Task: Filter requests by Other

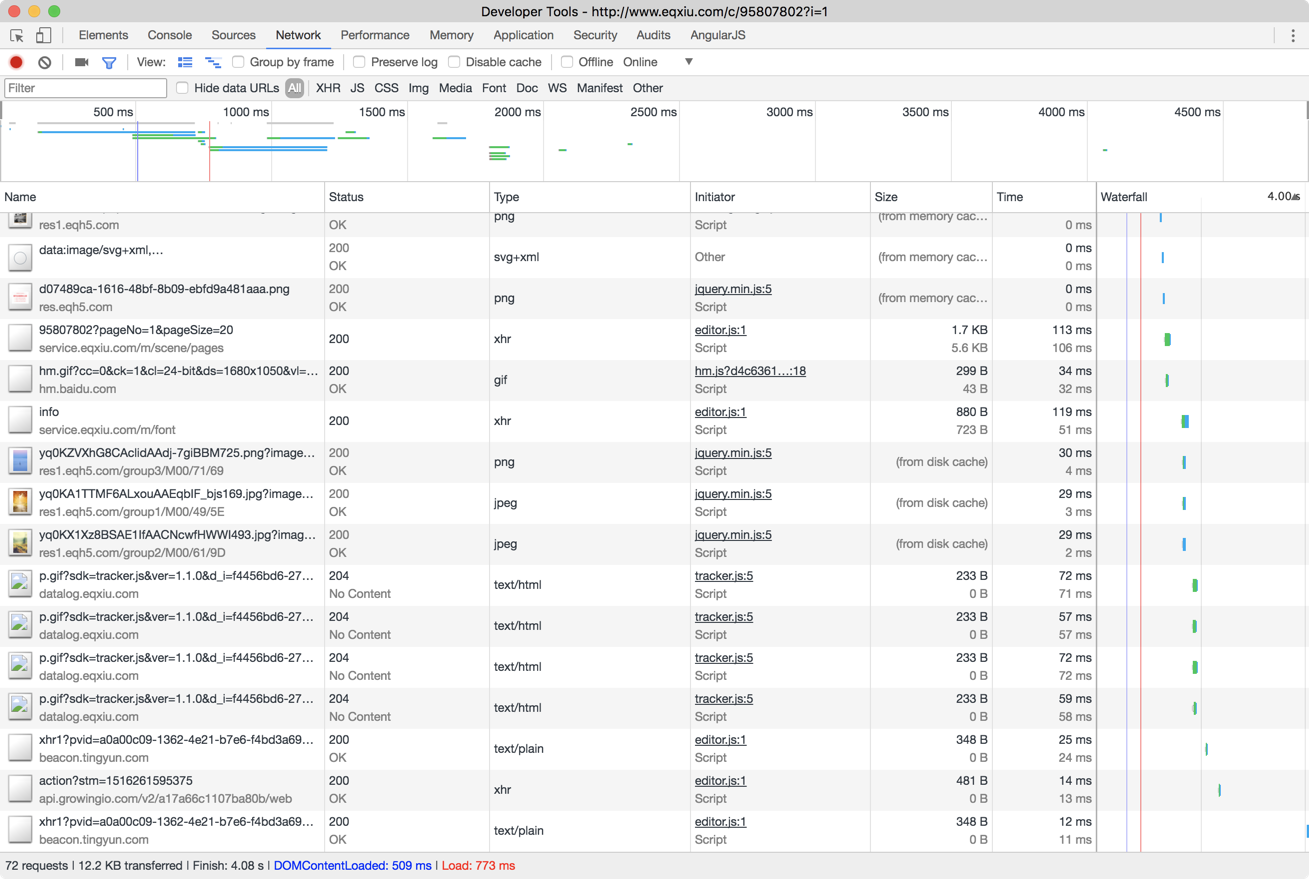Action: point(648,88)
